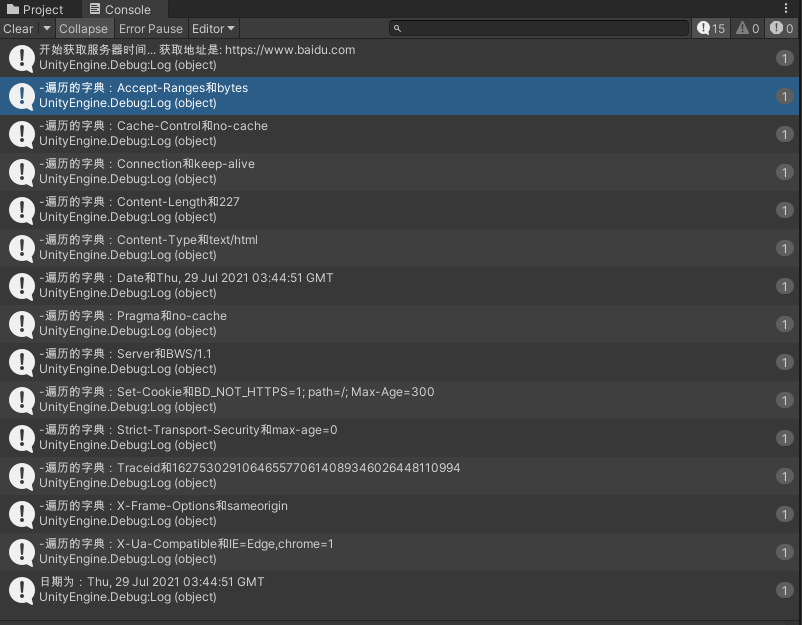Click log icon for Strict-Transport-Security entry
The image size is (802, 625).
pos(21,438)
